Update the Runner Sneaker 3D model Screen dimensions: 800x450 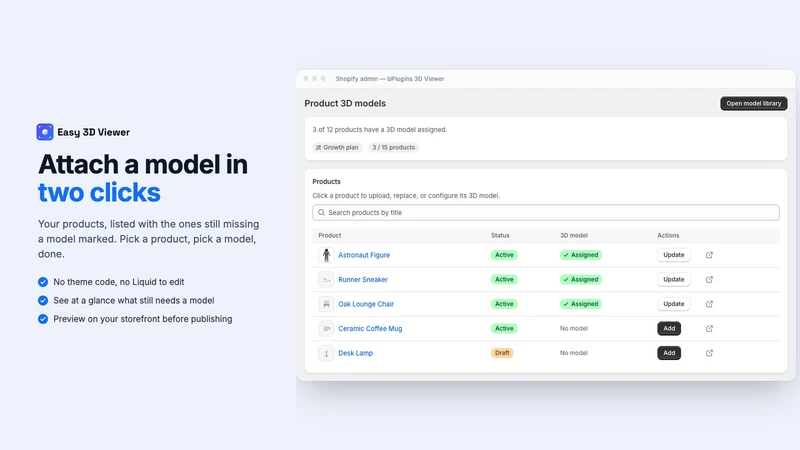click(x=673, y=280)
